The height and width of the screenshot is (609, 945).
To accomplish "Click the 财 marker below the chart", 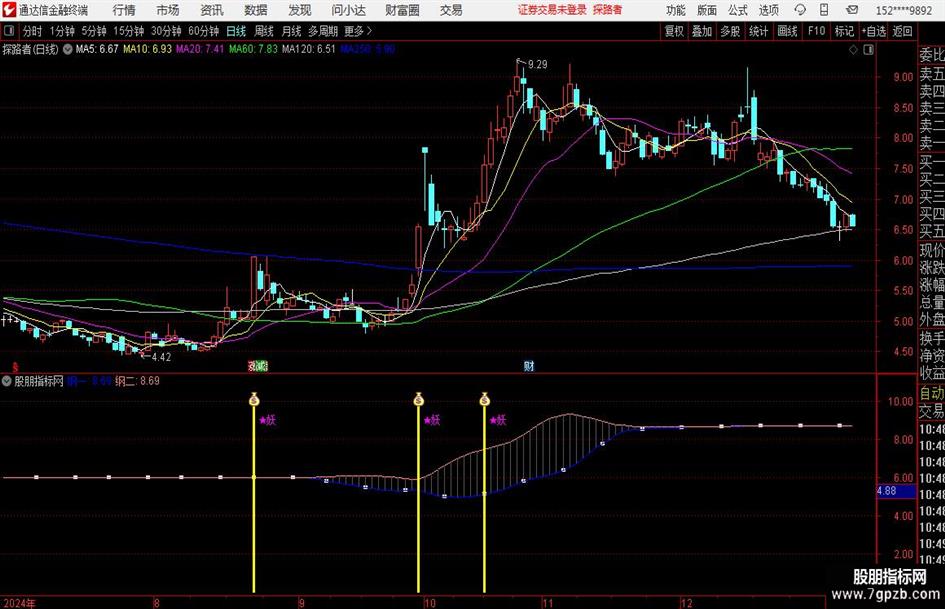I will point(529,366).
